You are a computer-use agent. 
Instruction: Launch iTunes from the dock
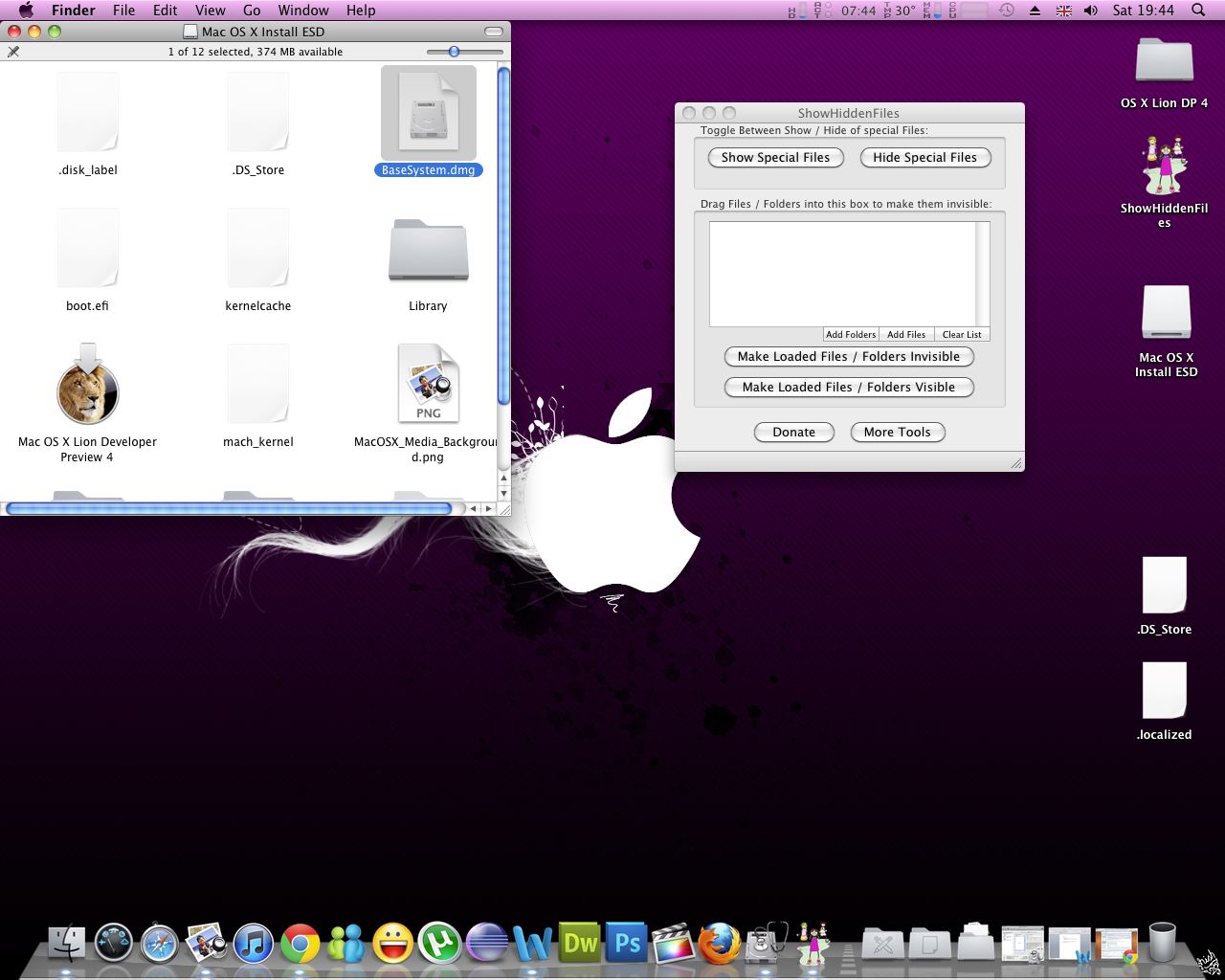click(253, 944)
